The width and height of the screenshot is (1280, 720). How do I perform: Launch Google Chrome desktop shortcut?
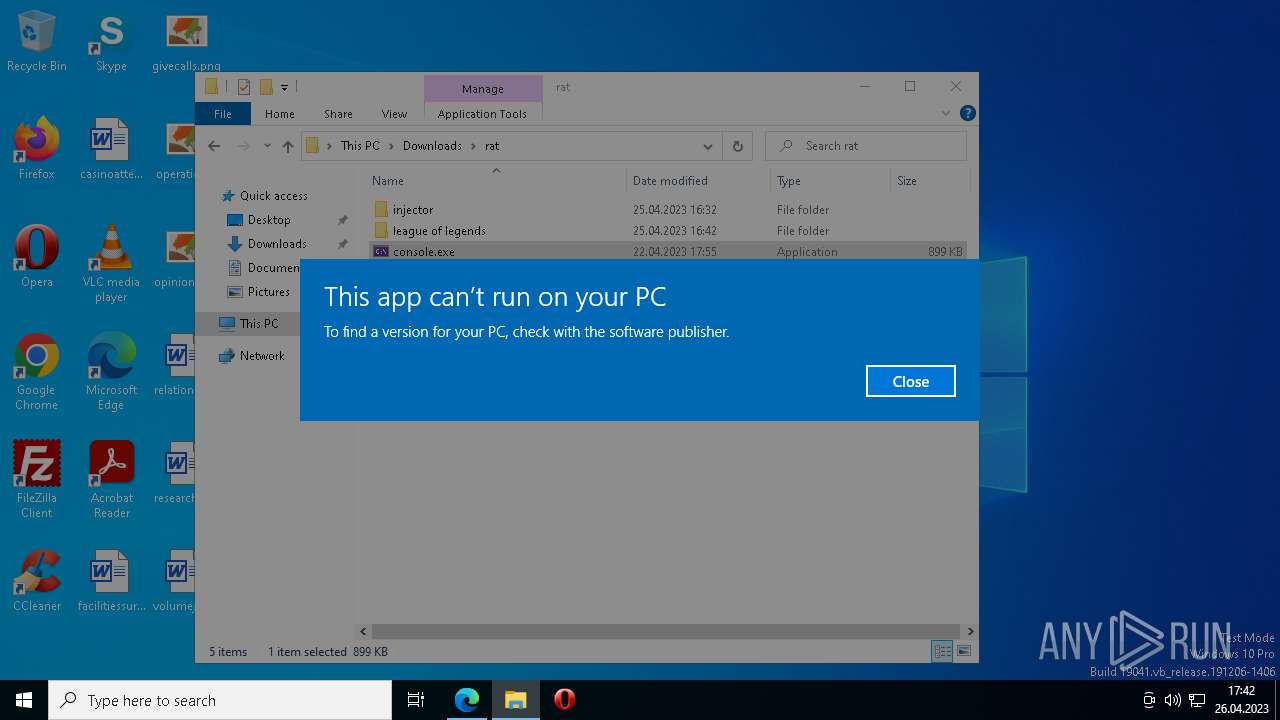[37, 372]
